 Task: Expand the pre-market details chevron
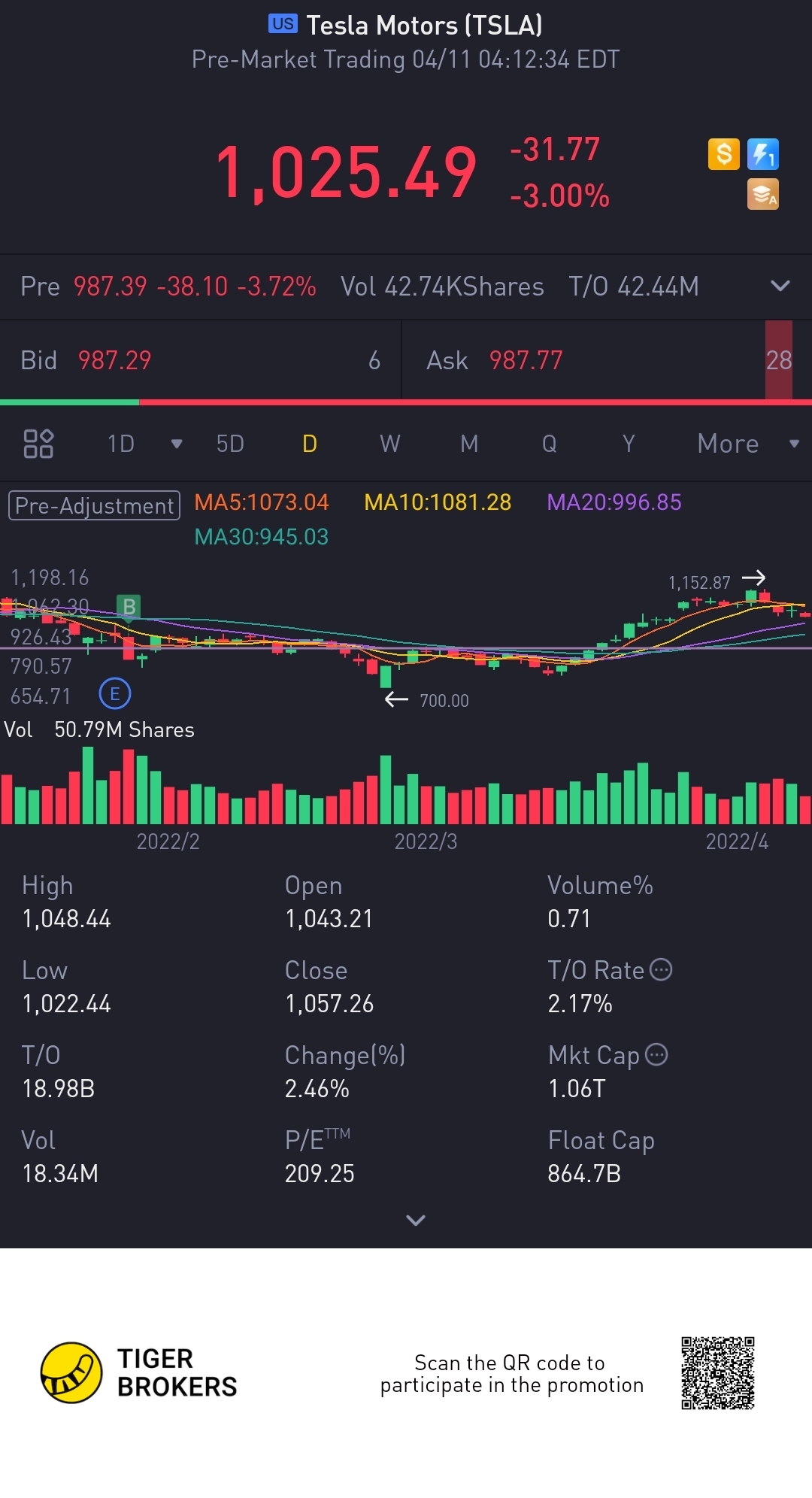[x=780, y=286]
